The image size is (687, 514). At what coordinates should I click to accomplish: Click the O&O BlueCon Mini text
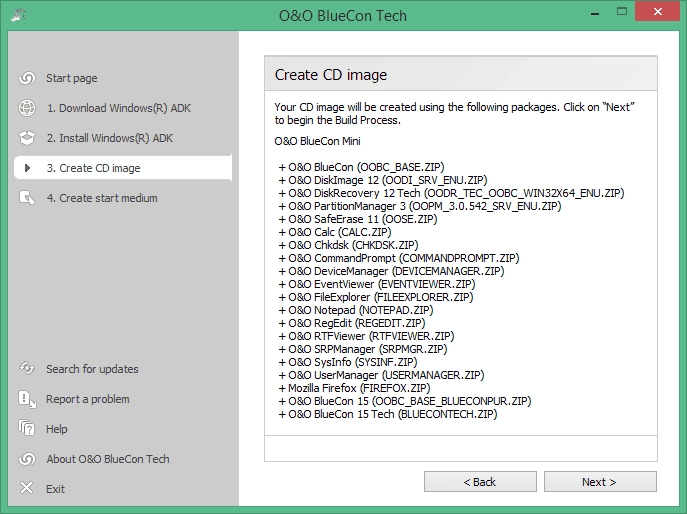318,141
